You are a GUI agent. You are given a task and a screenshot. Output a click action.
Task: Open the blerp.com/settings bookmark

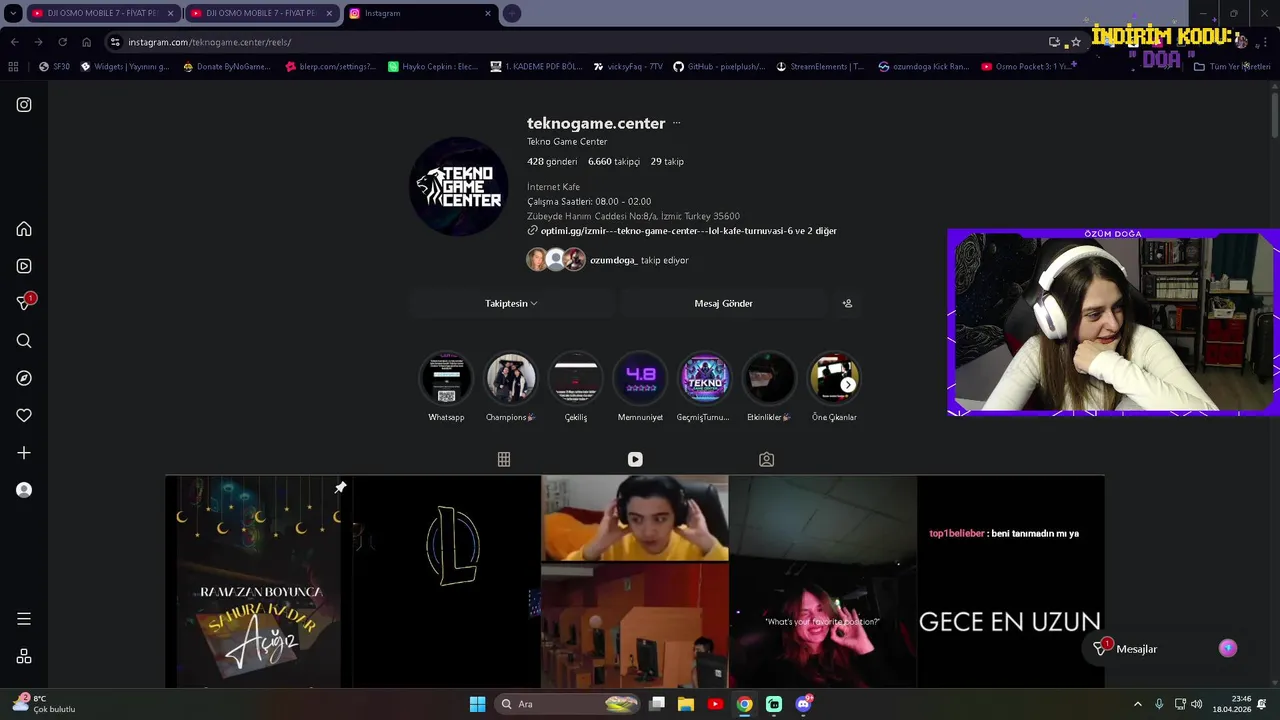click(331, 67)
